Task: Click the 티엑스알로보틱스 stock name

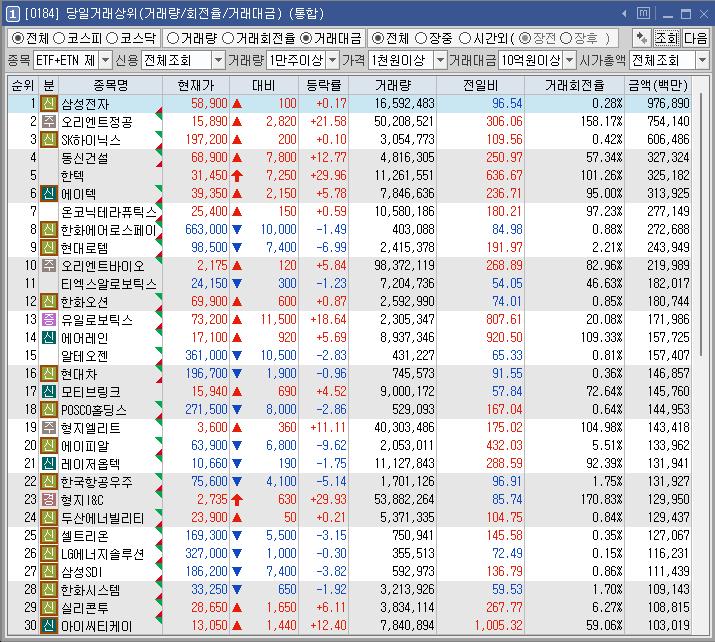Action: (109, 284)
